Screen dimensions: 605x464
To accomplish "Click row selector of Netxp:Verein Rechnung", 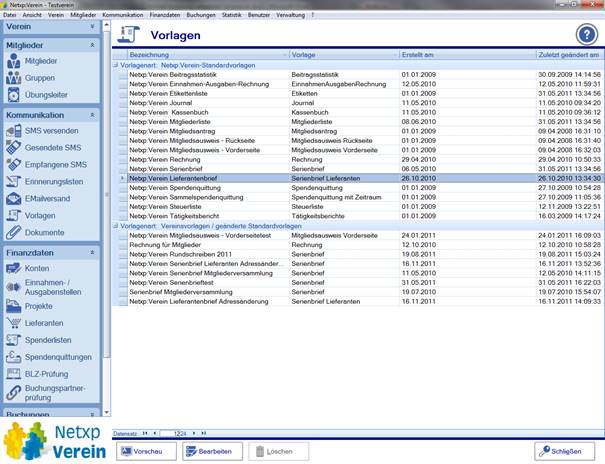I will click(x=123, y=160).
